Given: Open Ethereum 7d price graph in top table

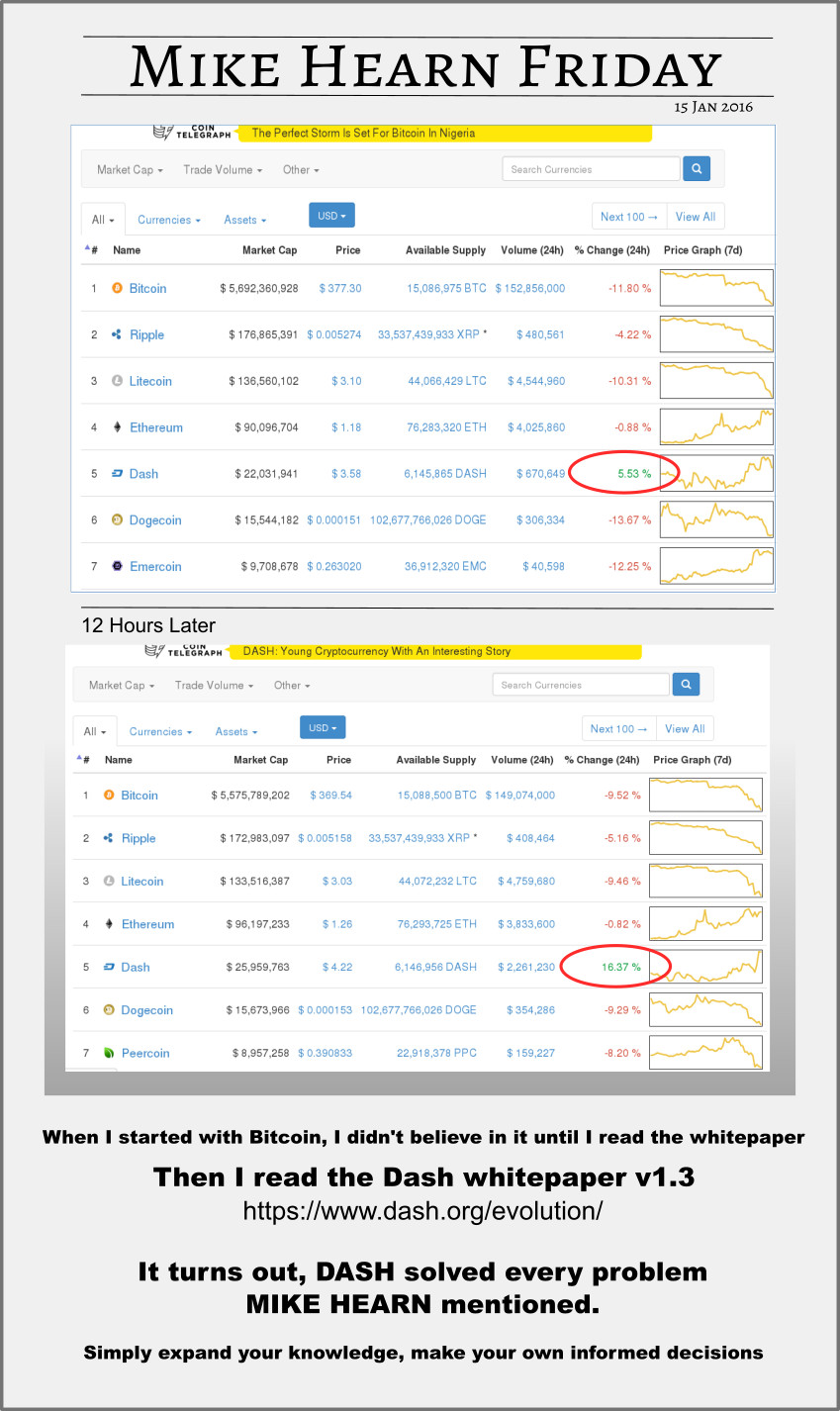Looking at the screenshot, I should [716, 427].
